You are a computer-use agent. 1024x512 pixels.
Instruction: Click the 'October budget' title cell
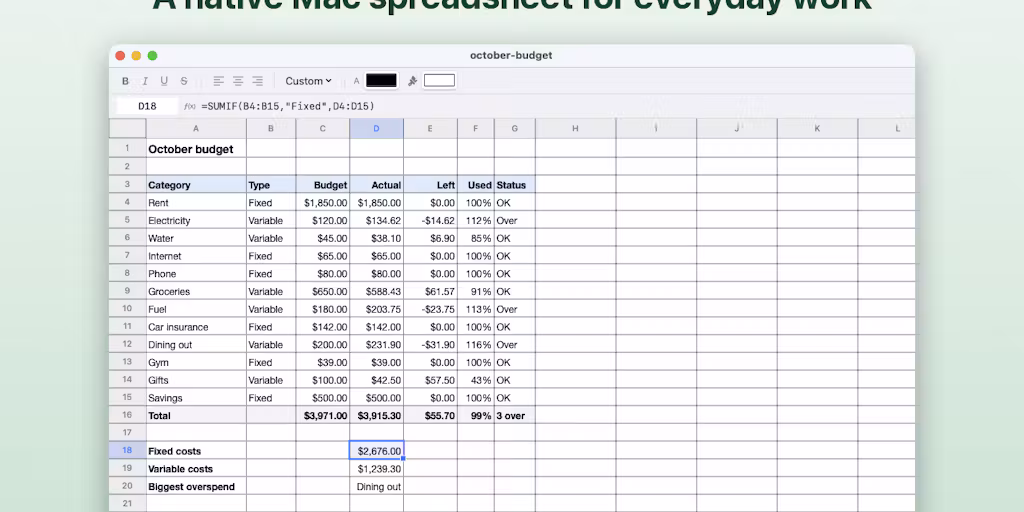[196, 149]
